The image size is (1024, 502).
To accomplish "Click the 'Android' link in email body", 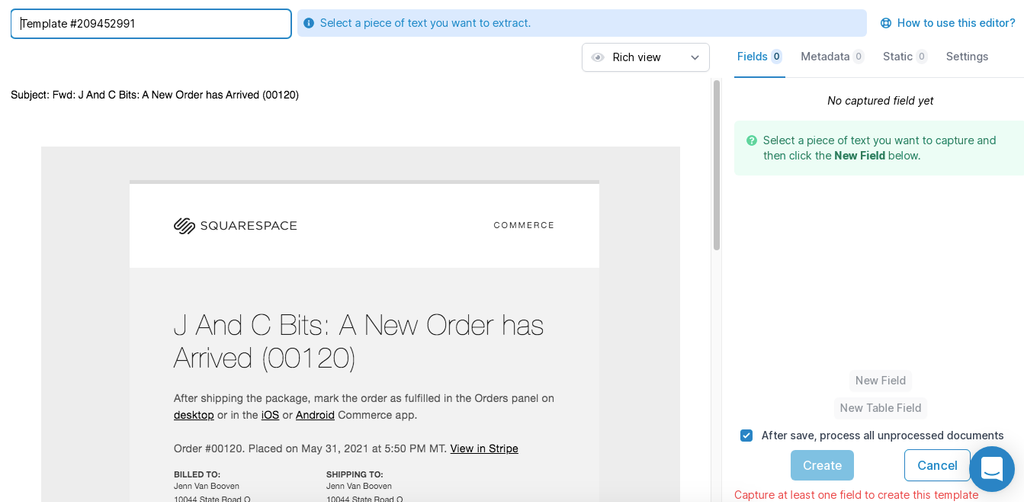I will (x=315, y=415).
